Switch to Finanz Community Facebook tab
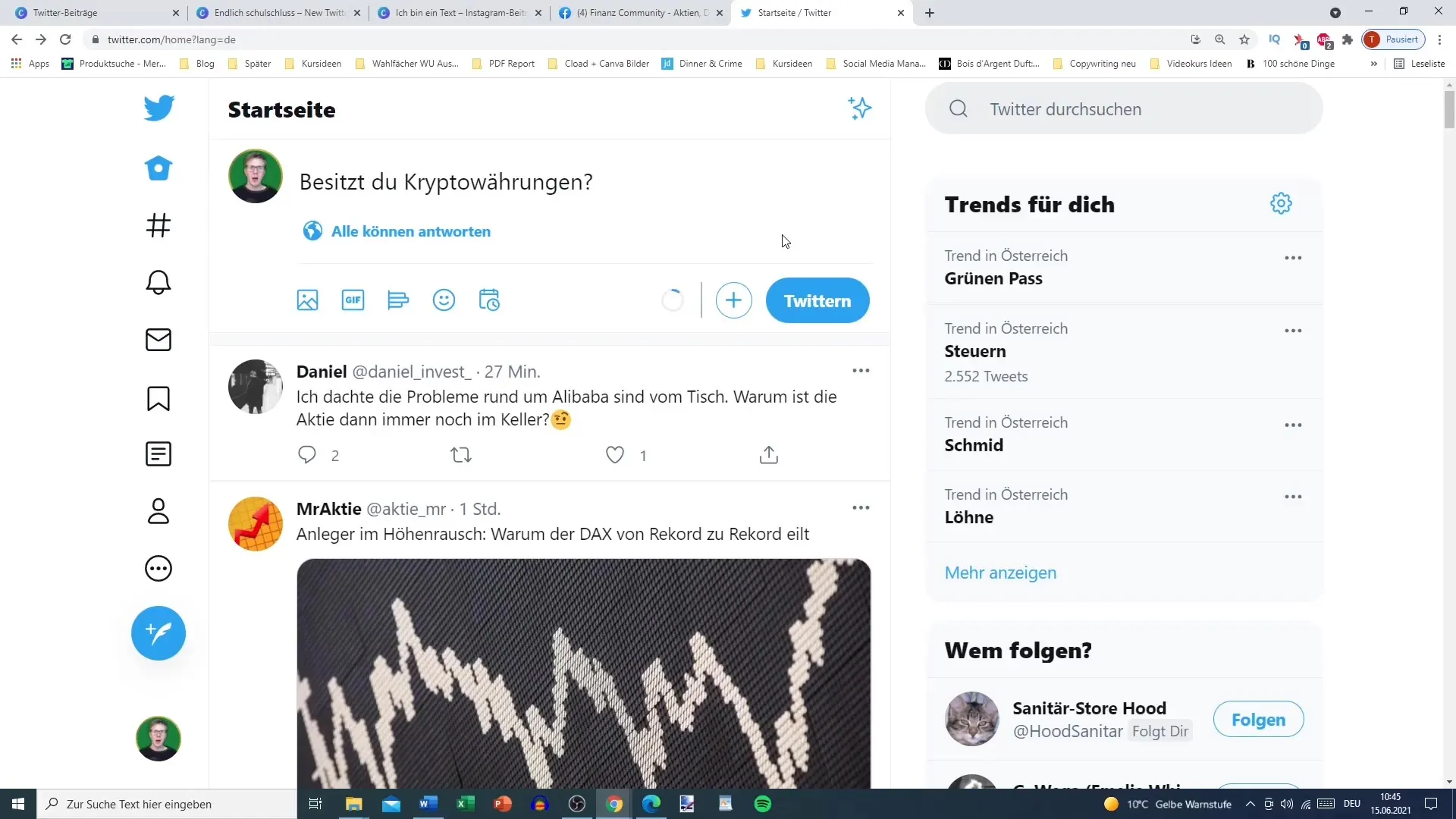The image size is (1456, 819). (x=640, y=13)
